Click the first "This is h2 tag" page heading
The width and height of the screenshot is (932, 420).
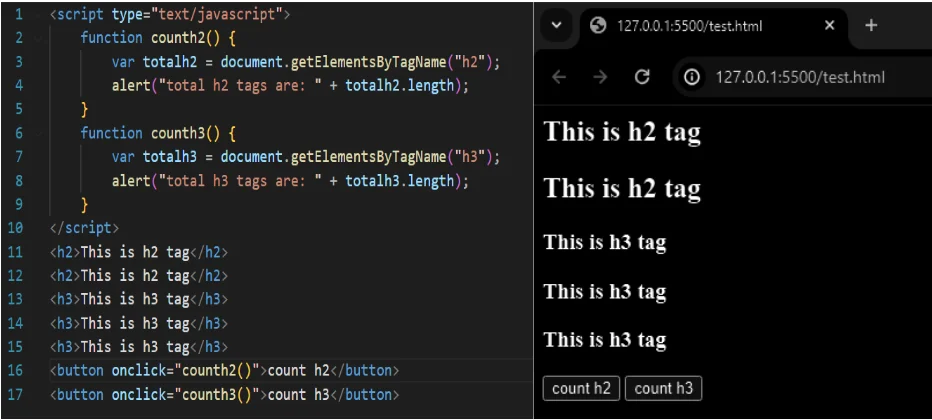(622, 132)
